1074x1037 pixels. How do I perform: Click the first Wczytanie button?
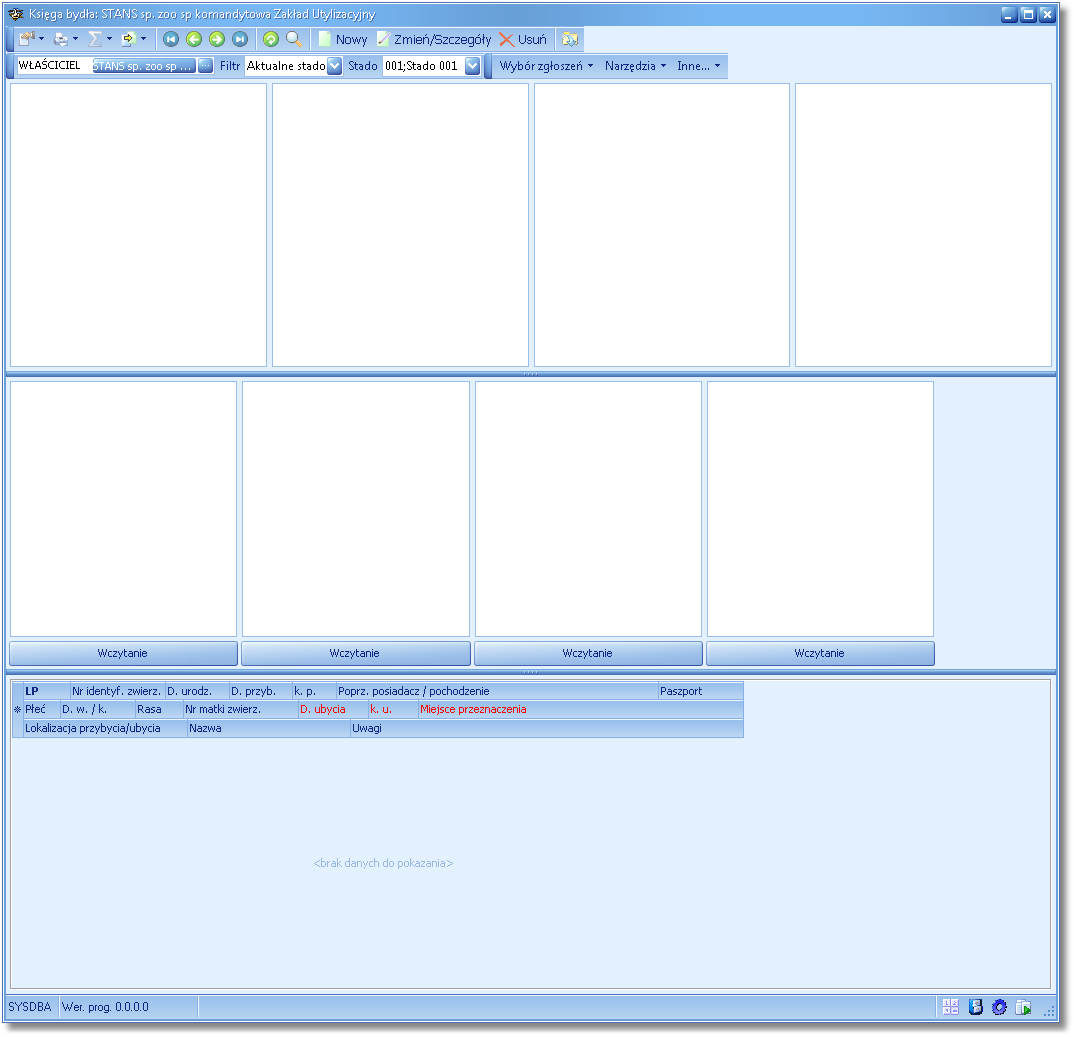click(x=123, y=653)
